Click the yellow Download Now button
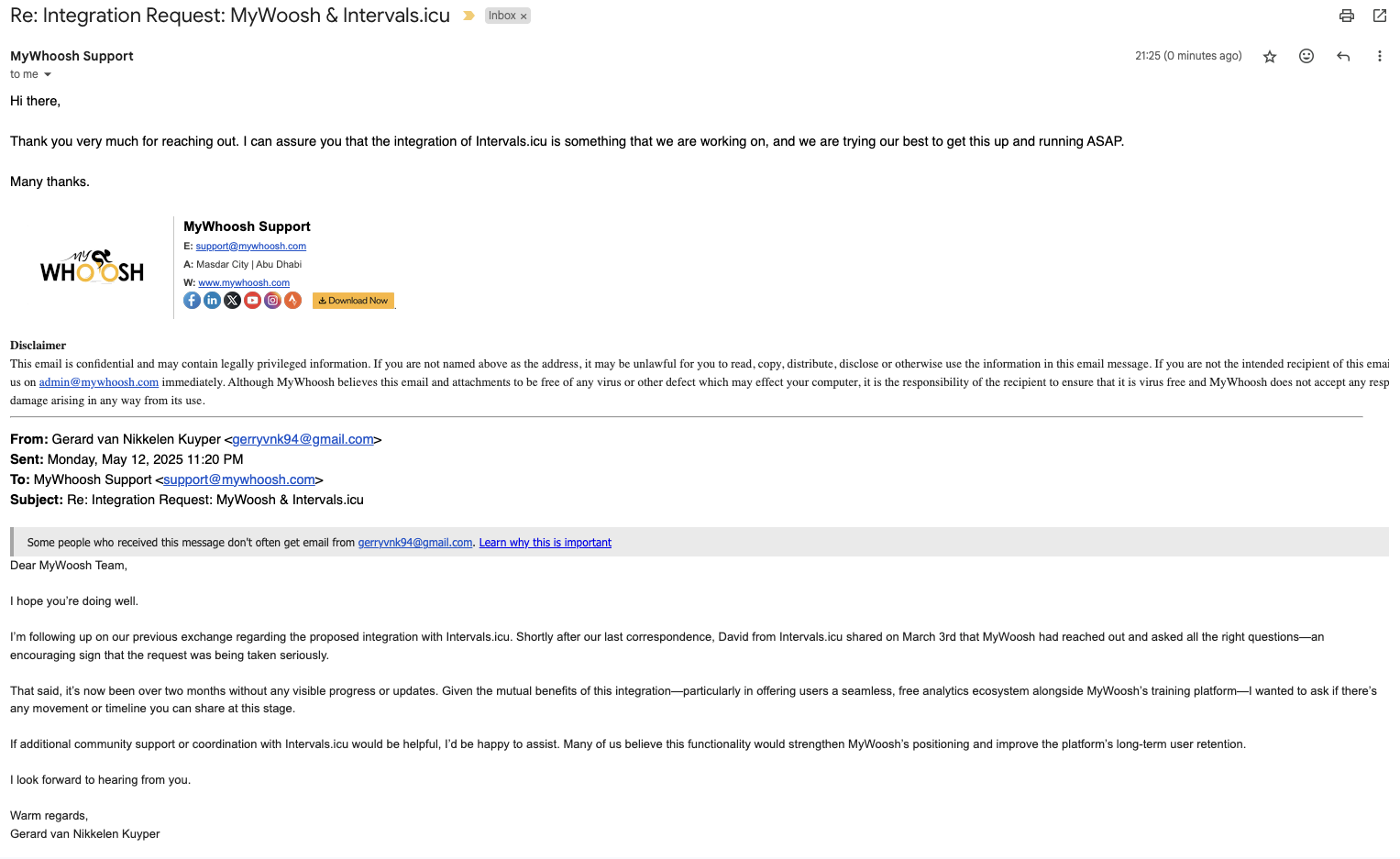Viewport: 1400px width, 859px height. 353,301
